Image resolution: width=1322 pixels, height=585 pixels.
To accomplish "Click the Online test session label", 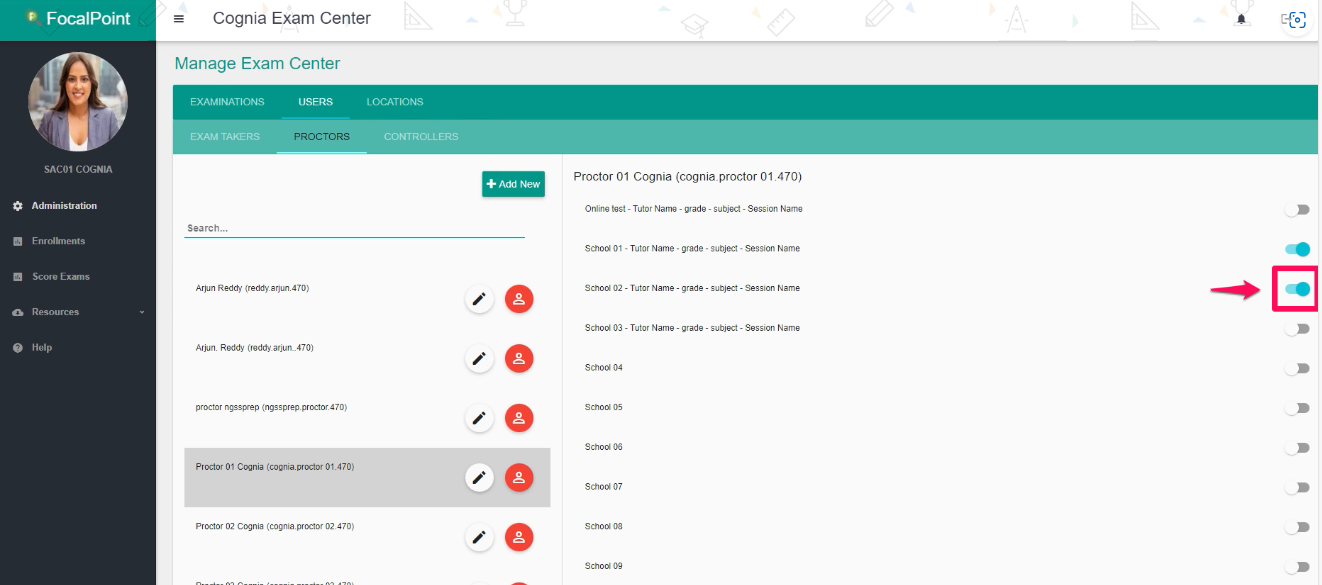I will pos(694,209).
